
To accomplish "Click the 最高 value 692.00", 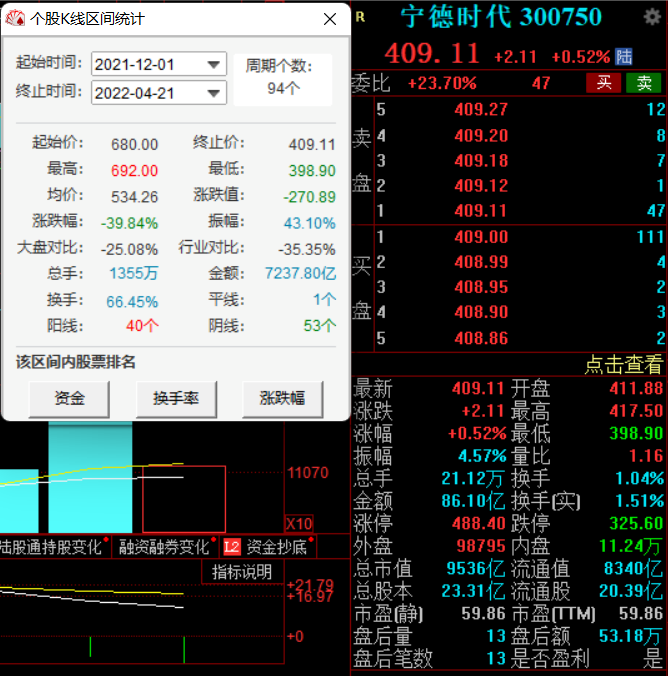I will (135, 171).
